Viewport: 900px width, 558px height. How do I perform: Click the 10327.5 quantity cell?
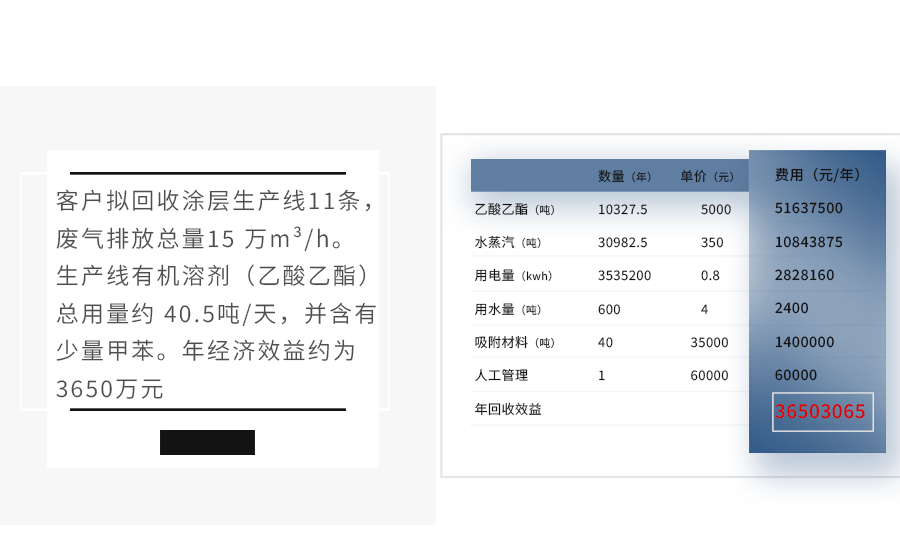coord(622,209)
